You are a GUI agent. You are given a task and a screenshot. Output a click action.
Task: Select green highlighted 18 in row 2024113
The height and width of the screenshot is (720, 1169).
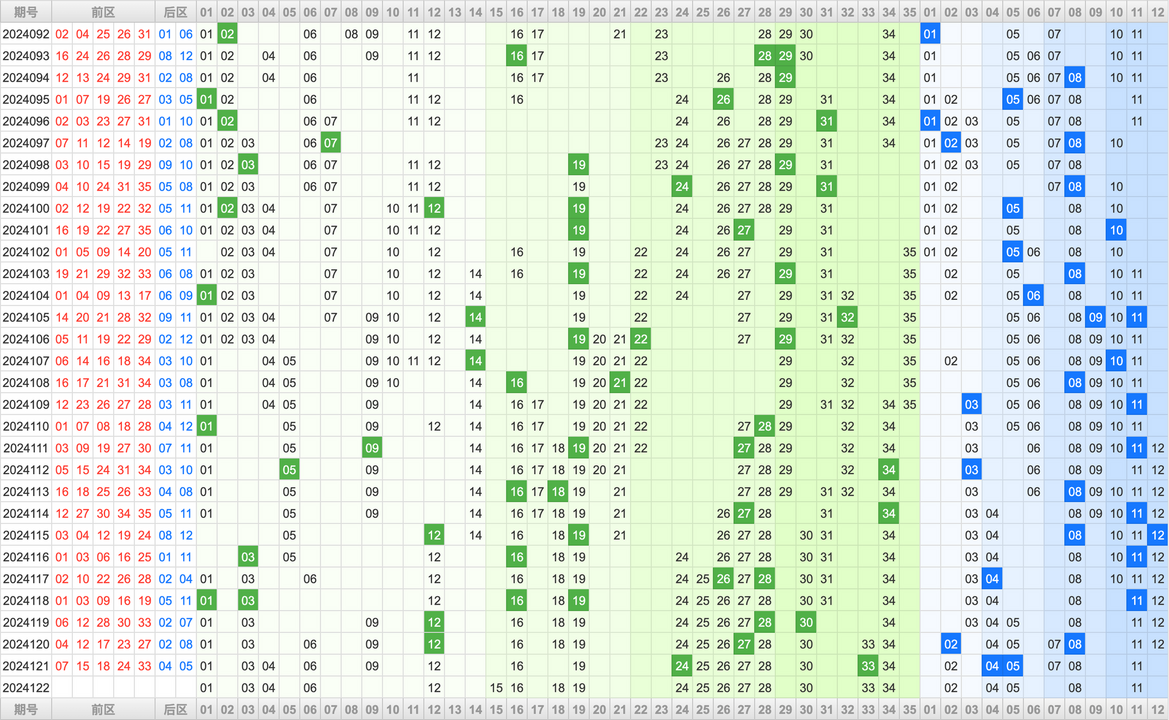point(558,492)
